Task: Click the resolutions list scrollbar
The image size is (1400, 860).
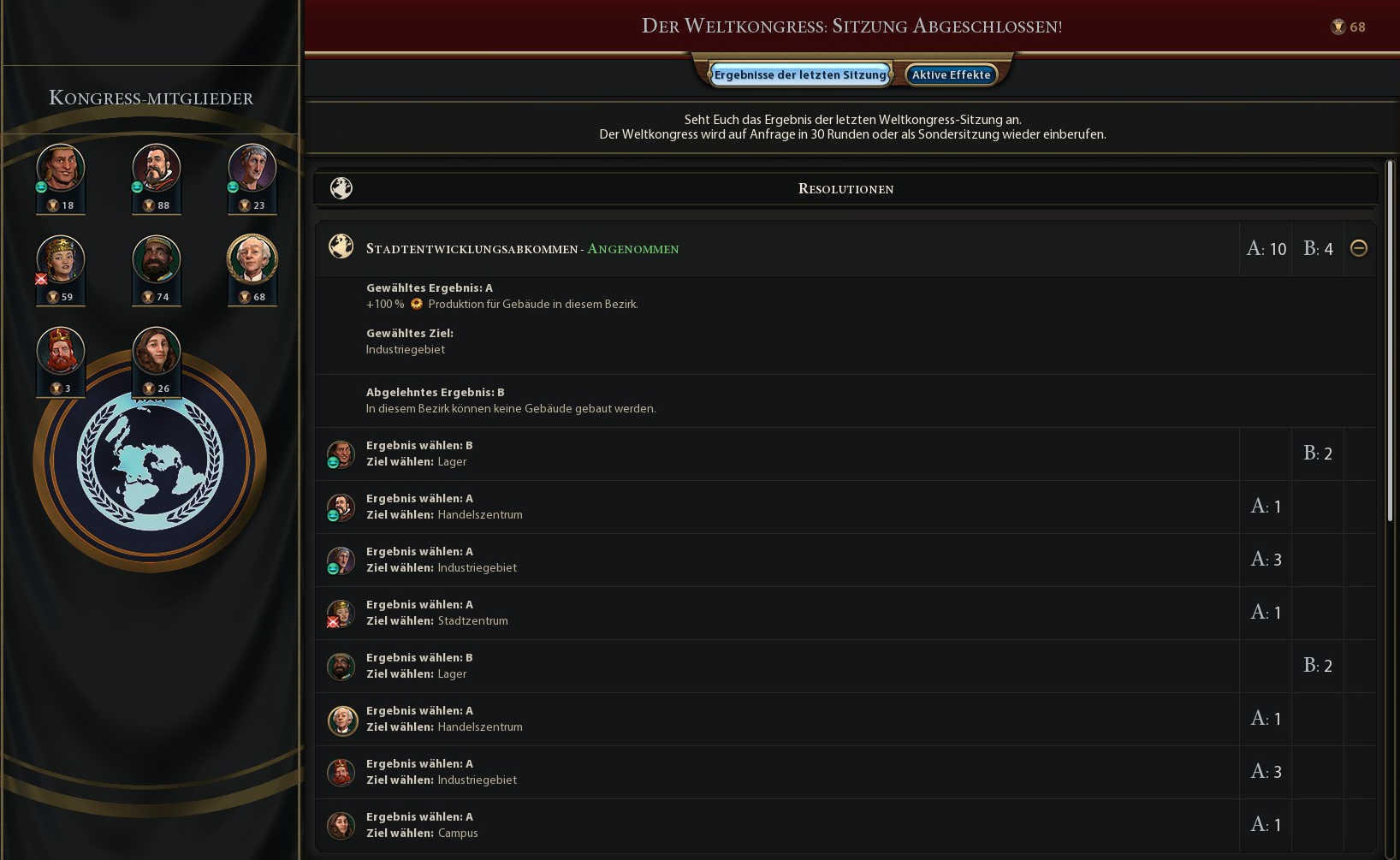Action: (x=1391, y=341)
